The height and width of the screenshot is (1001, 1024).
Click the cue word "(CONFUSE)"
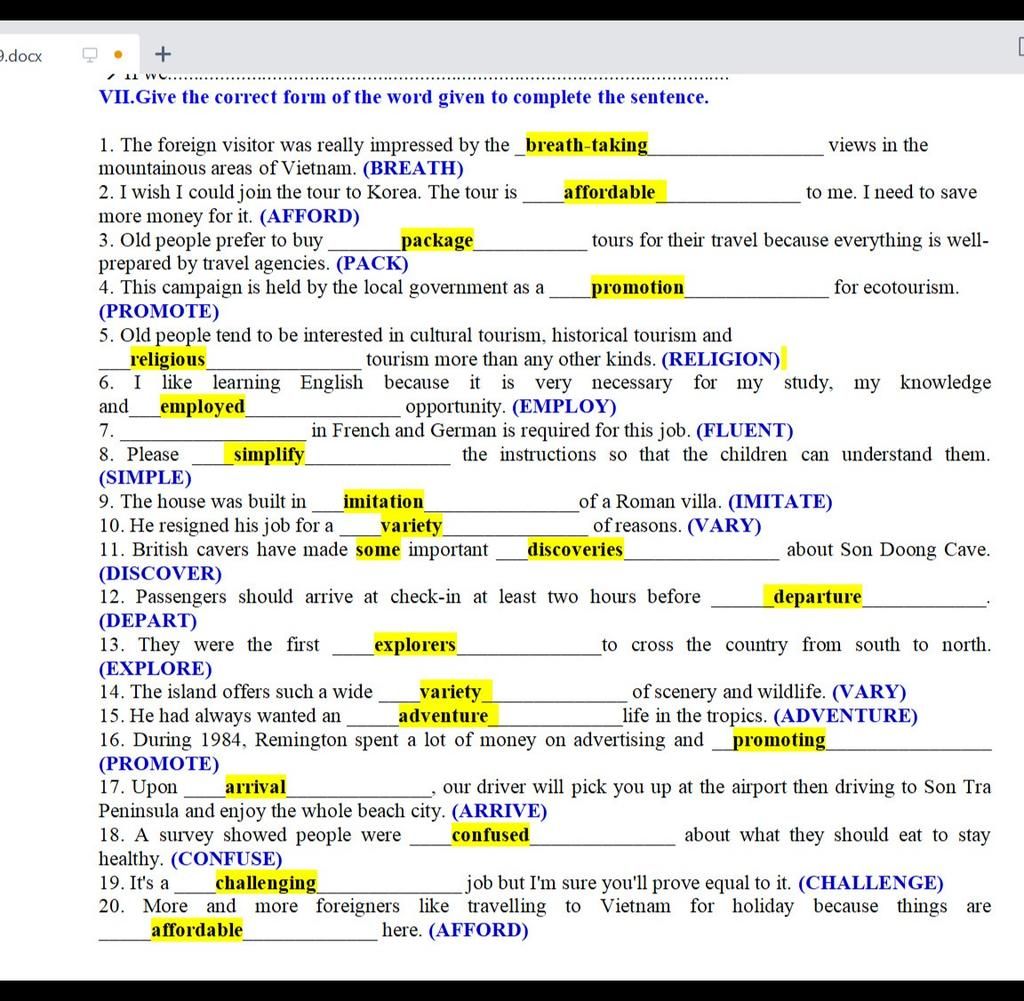click(227, 859)
